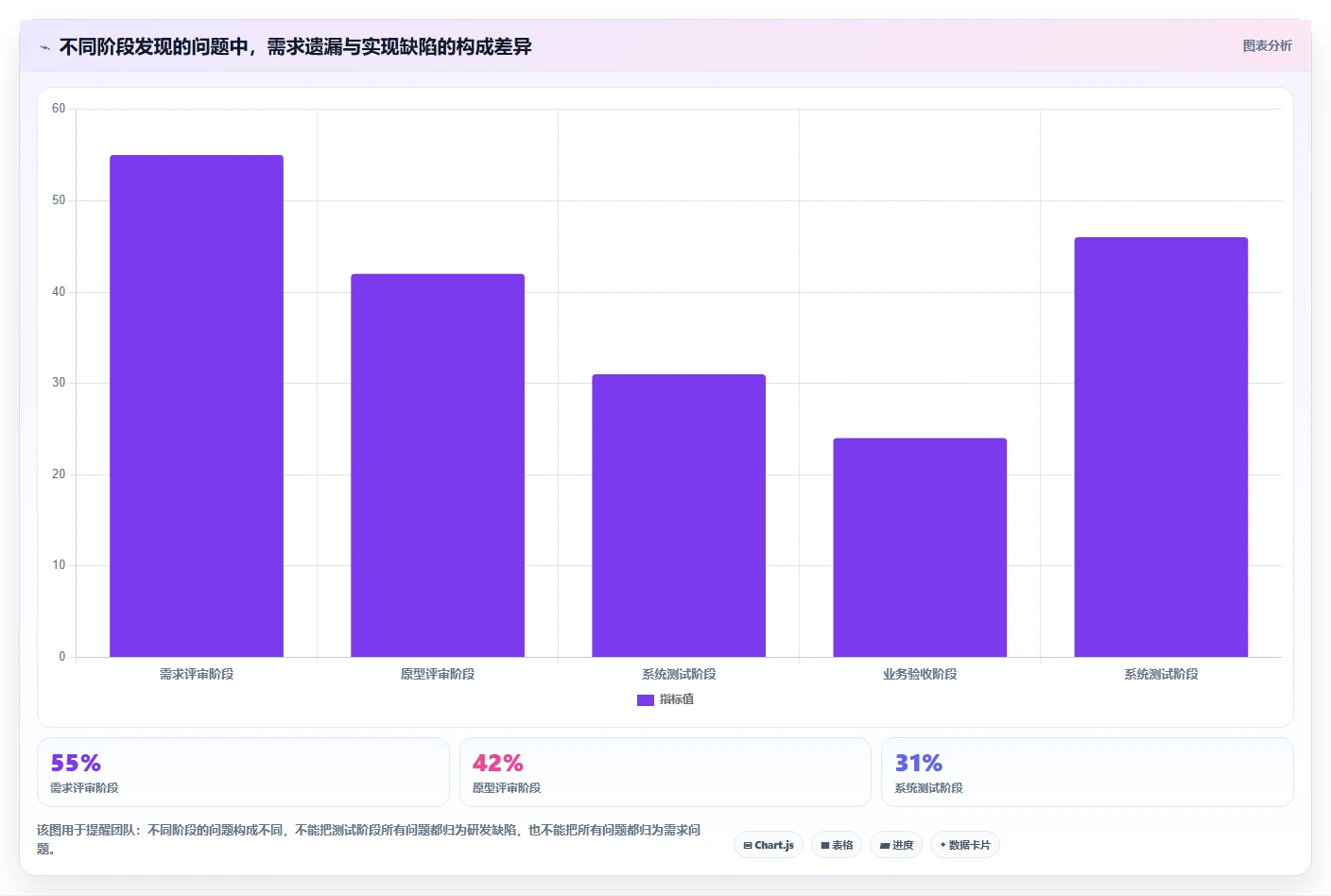This screenshot has width=1331, height=896.
Task: Click the x-axis label 原型评审阶段
Action: pyautogui.click(x=438, y=674)
